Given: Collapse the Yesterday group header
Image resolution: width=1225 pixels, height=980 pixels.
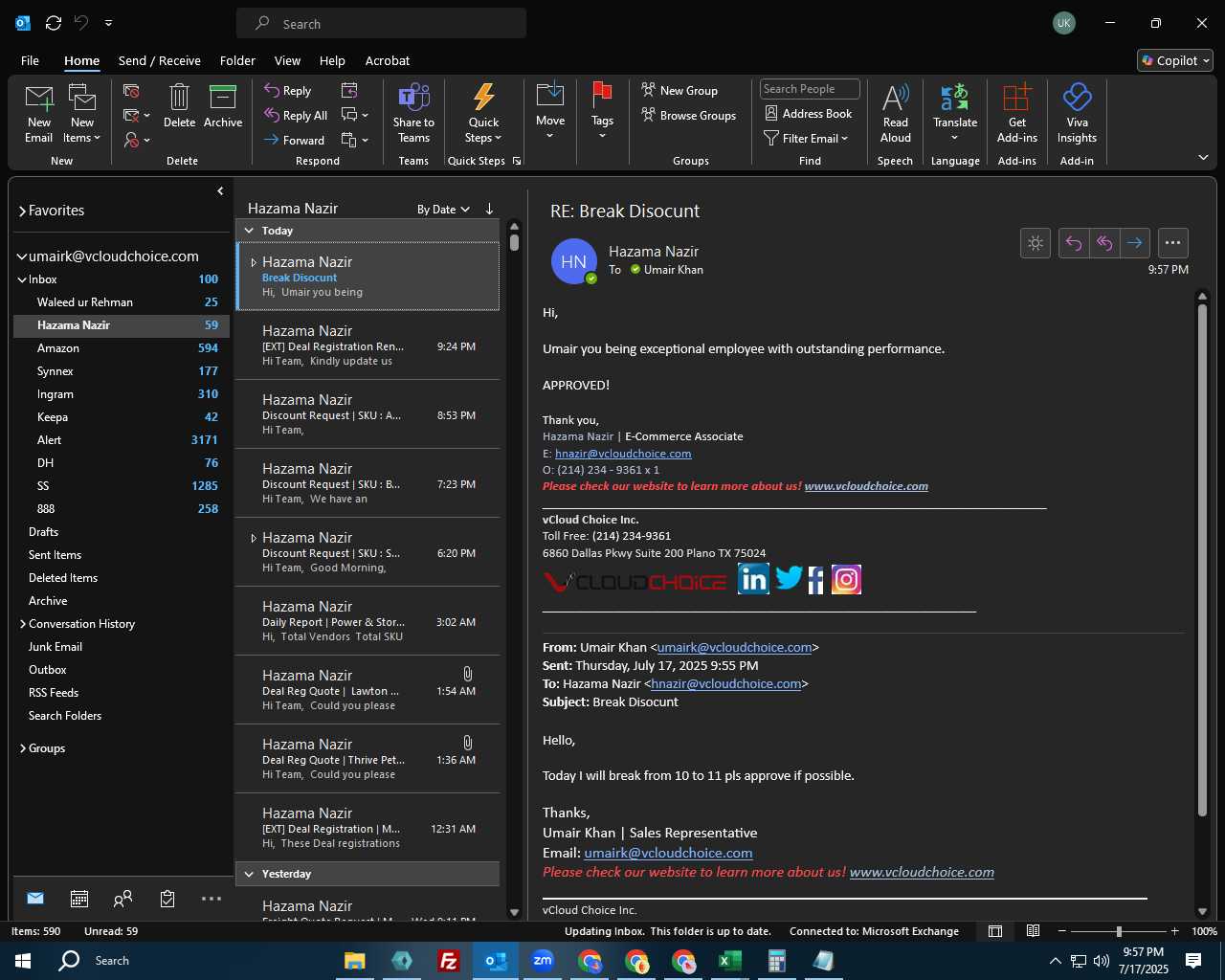Looking at the screenshot, I should 250,874.
